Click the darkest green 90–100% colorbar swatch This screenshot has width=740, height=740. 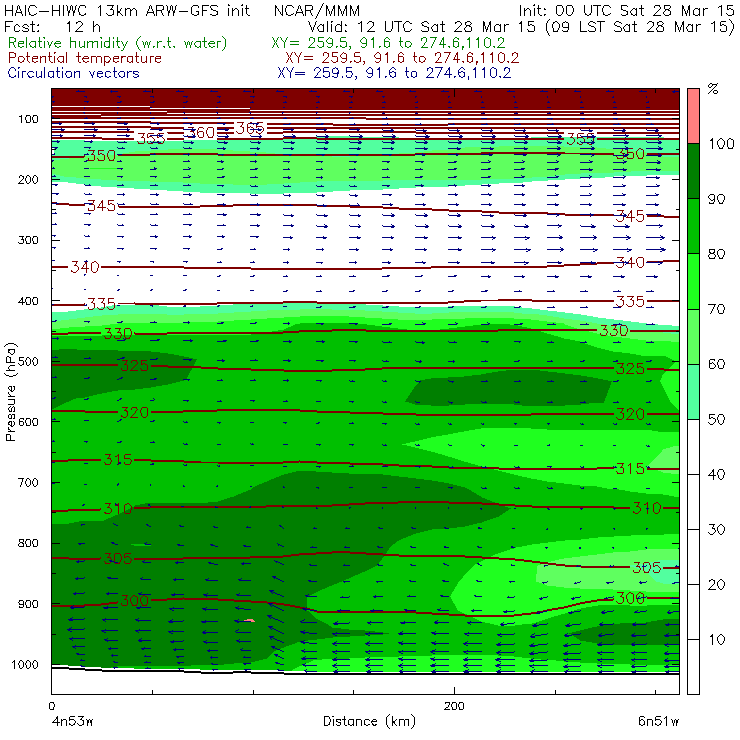click(x=693, y=171)
